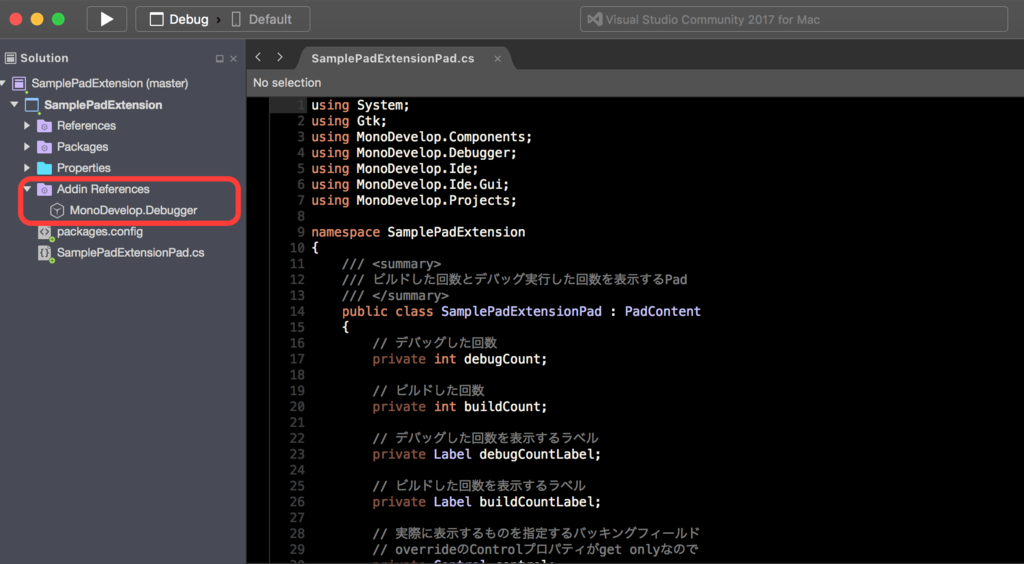The width and height of the screenshot is (1024, 564).
Task: Click 'private int buildCount;' line
Action: point(460,407)
